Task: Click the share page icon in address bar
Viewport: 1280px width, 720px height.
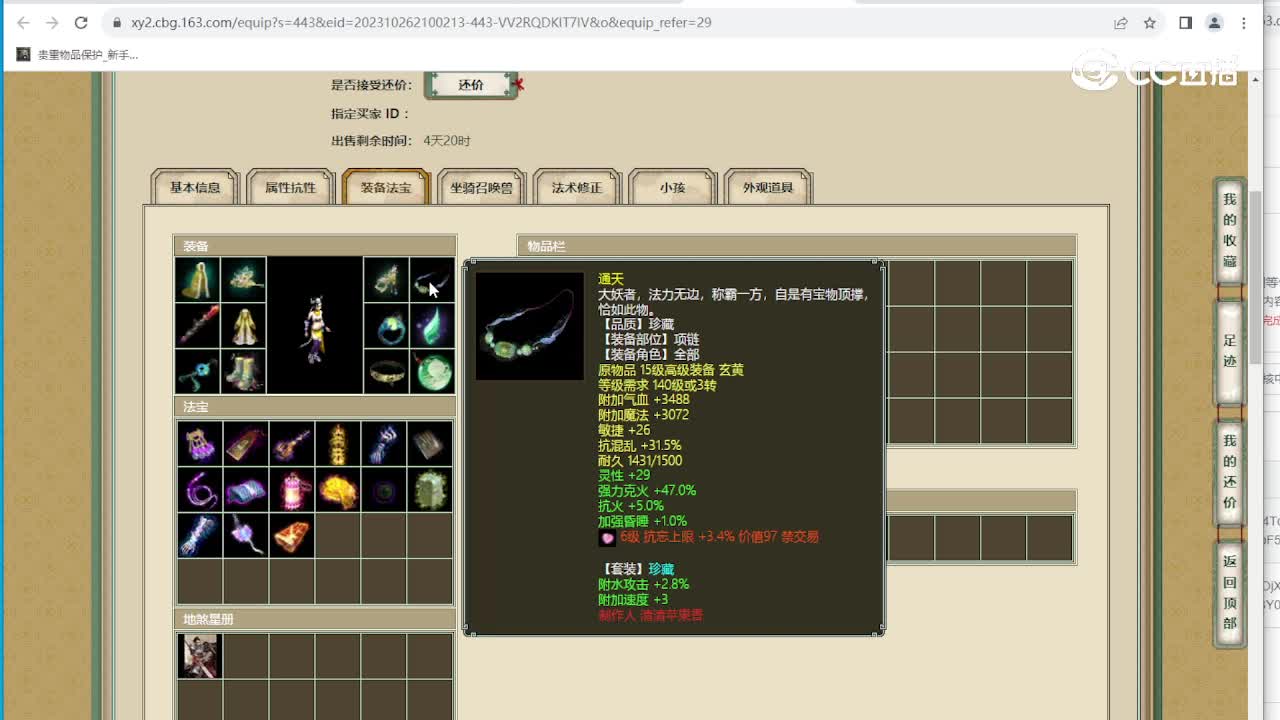Action: [x=1121, y=22]
